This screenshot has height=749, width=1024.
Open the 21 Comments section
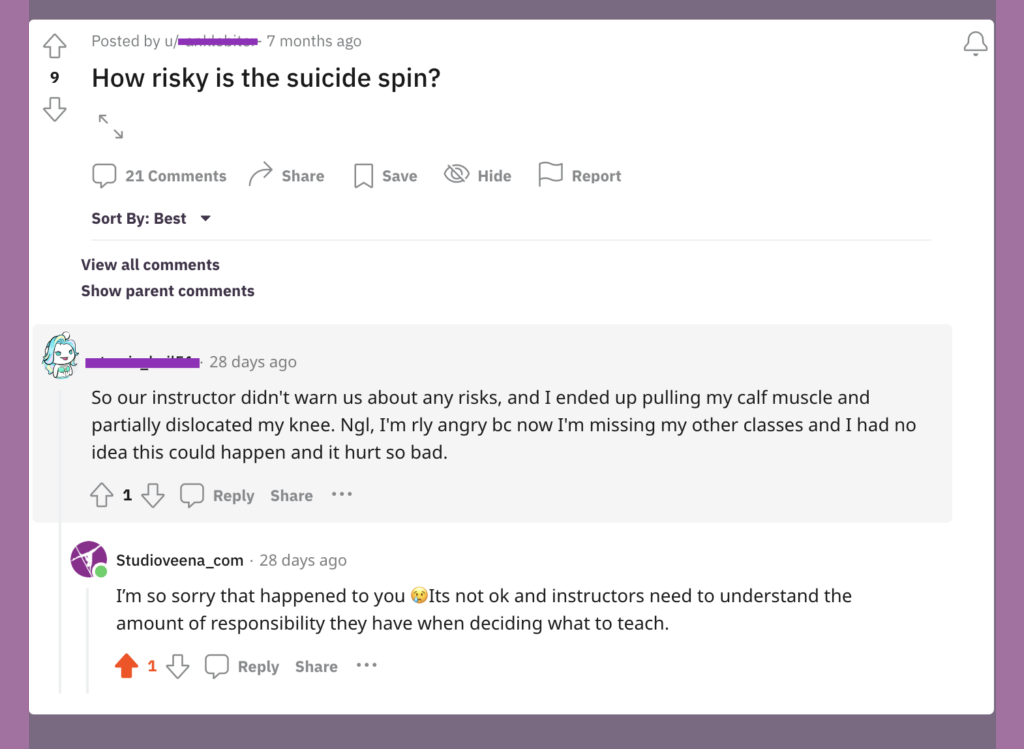(160, 176)
